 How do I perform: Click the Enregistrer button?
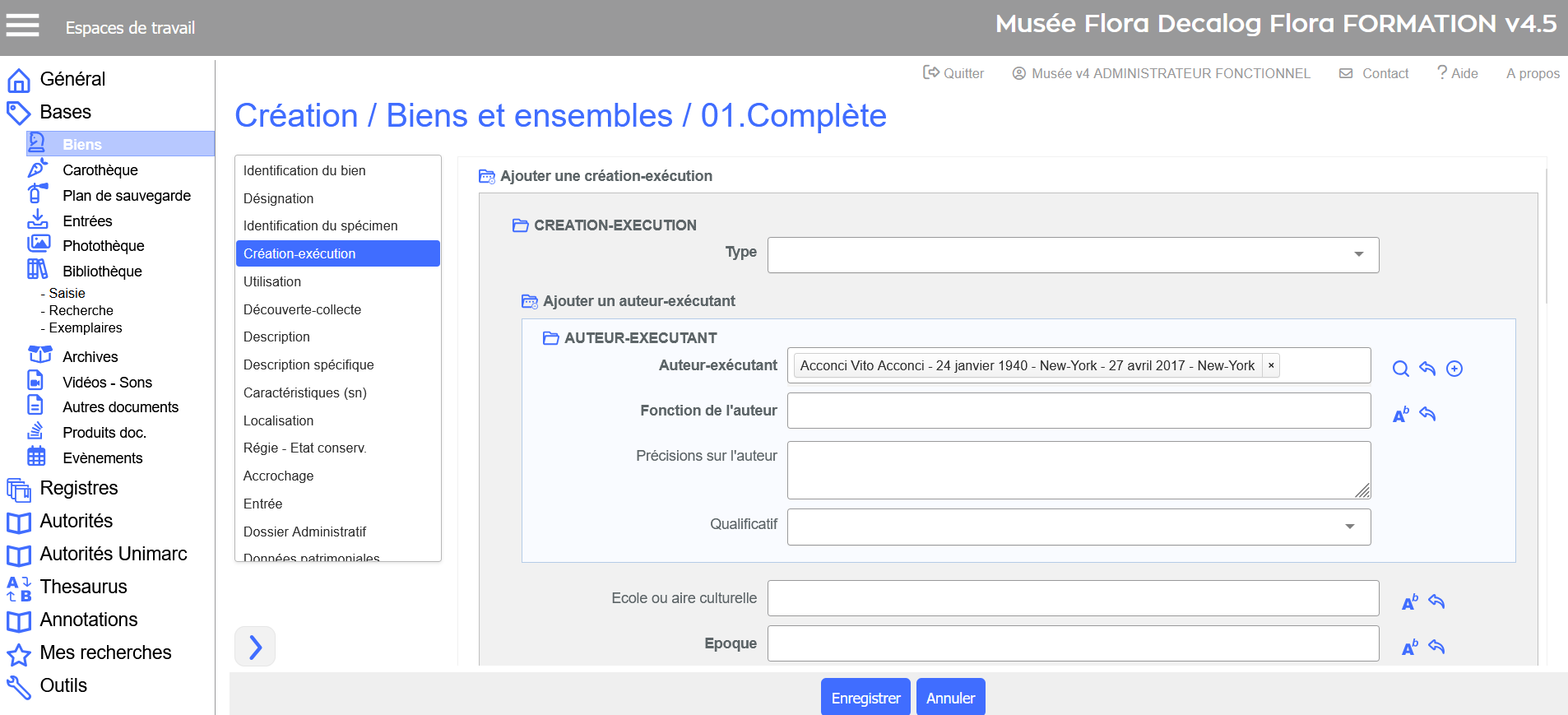(x=865, y=698)
